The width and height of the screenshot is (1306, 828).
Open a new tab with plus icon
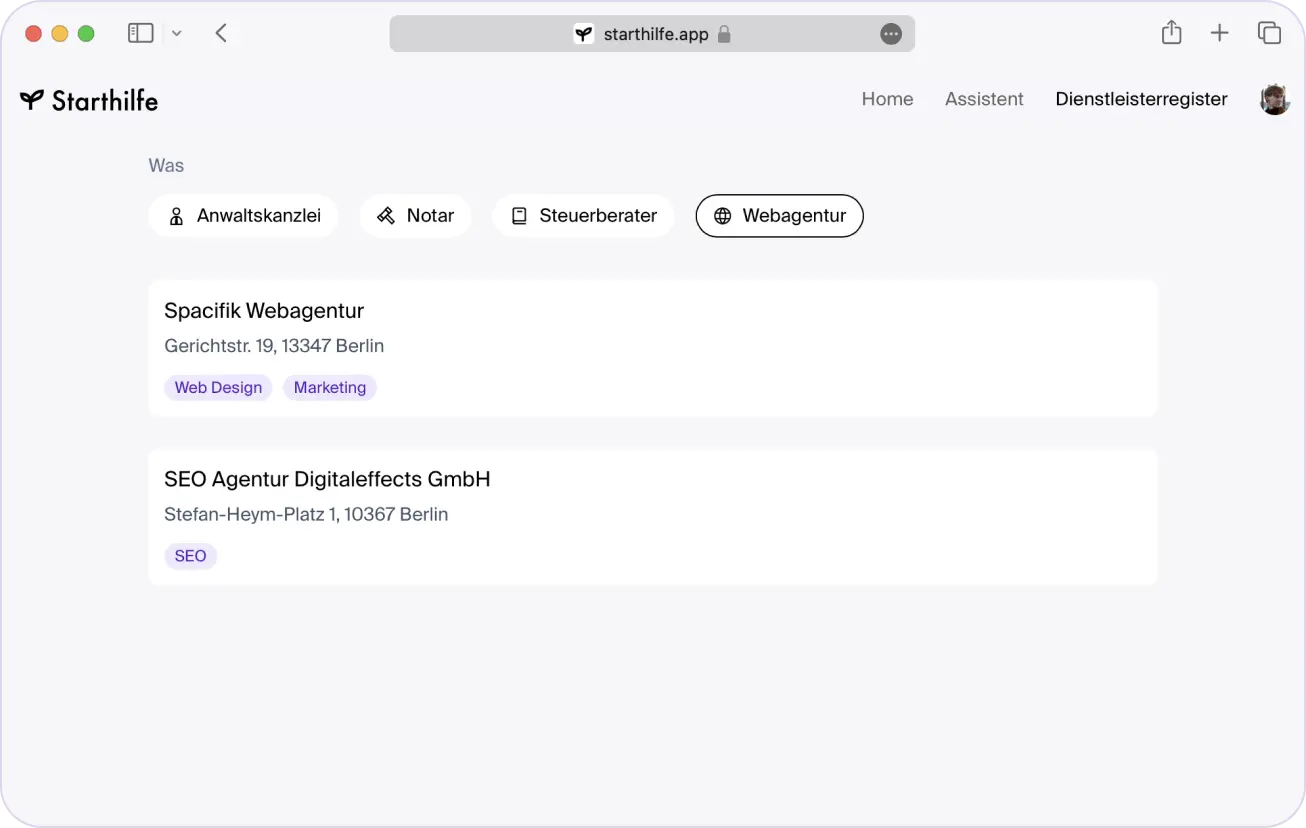[1219, 33]
